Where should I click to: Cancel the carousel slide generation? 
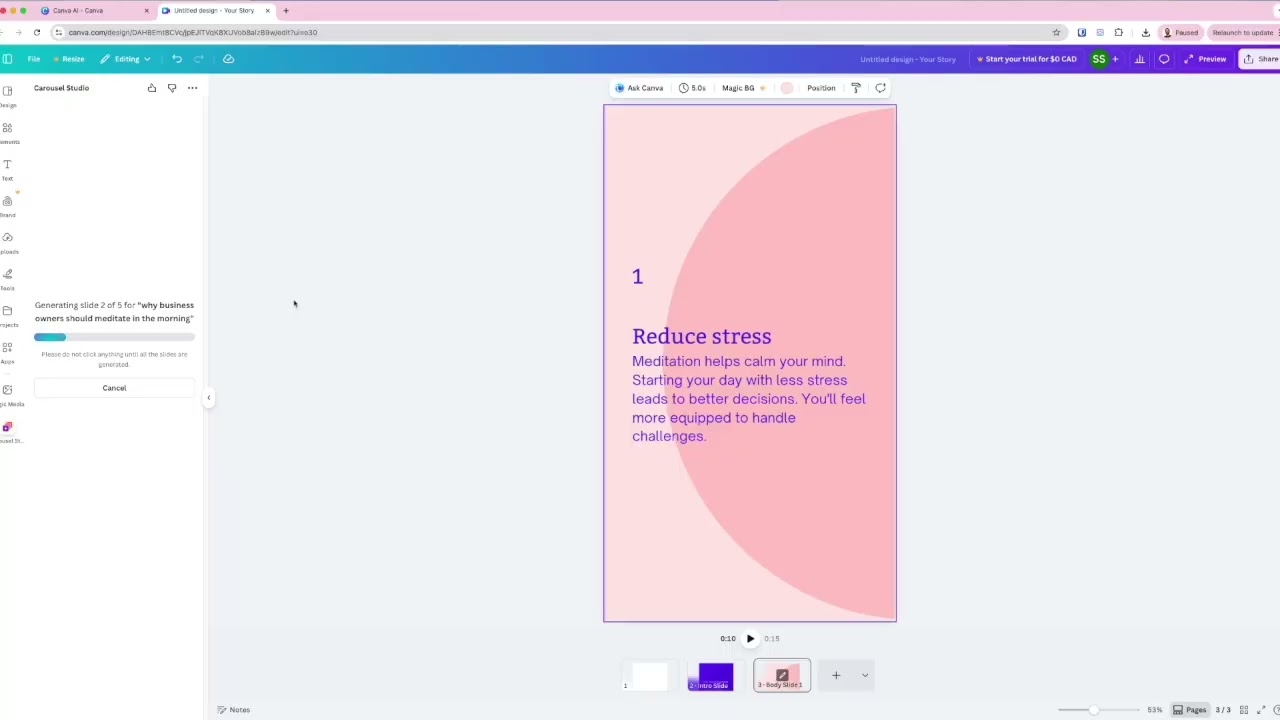[114, 388]
